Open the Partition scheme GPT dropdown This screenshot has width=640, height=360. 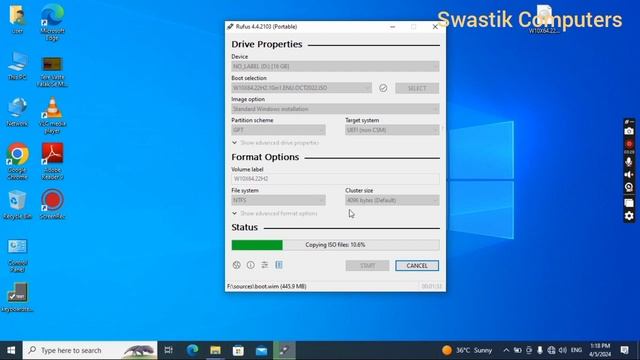(x=278, y=130)
